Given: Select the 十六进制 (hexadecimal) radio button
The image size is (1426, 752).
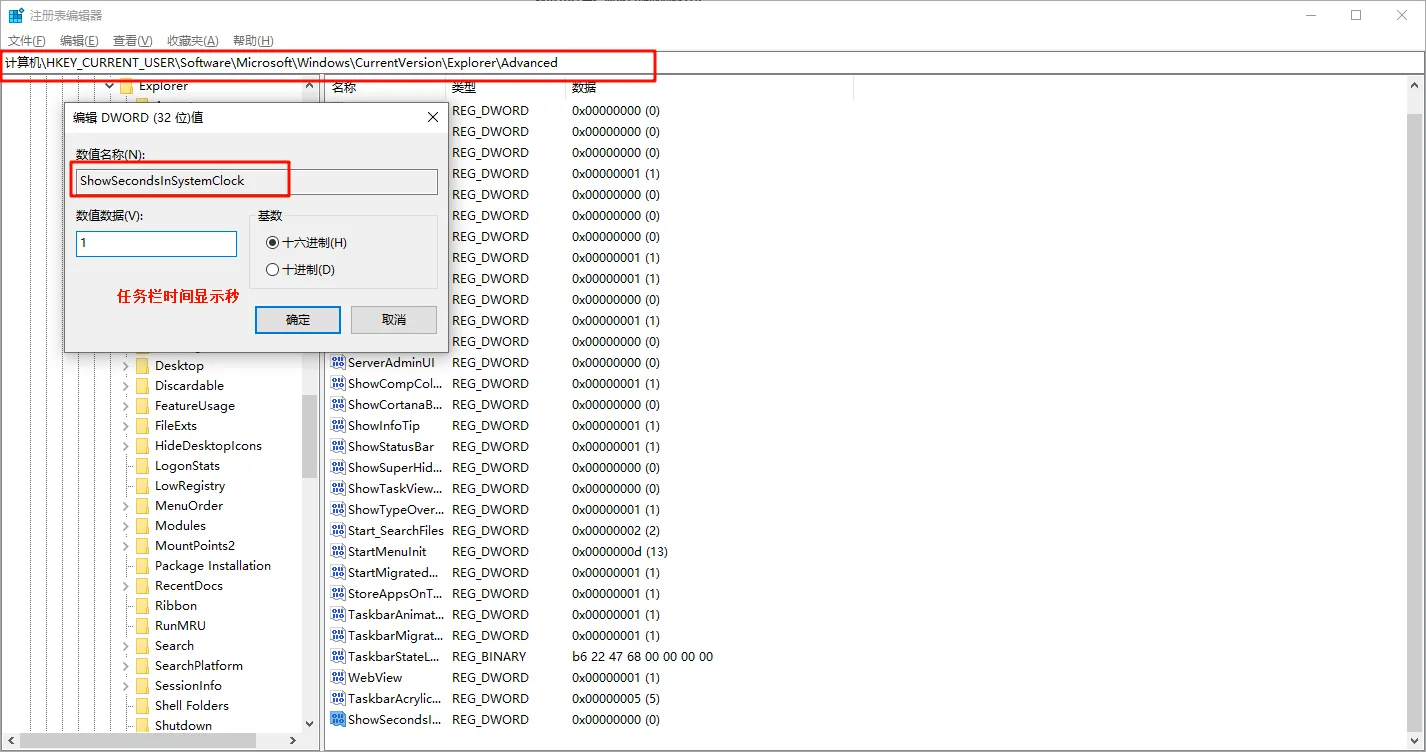Looking at the screenshot, I should [272, 243].
